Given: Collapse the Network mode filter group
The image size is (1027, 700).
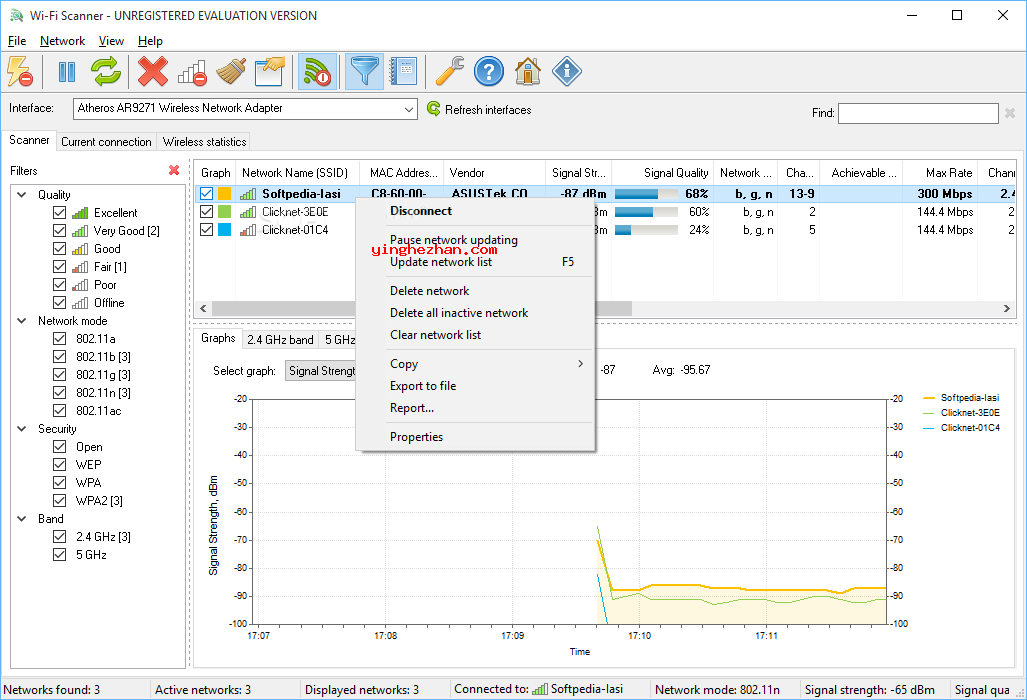Looking at the screenshot, I should (x=22, y=321).
